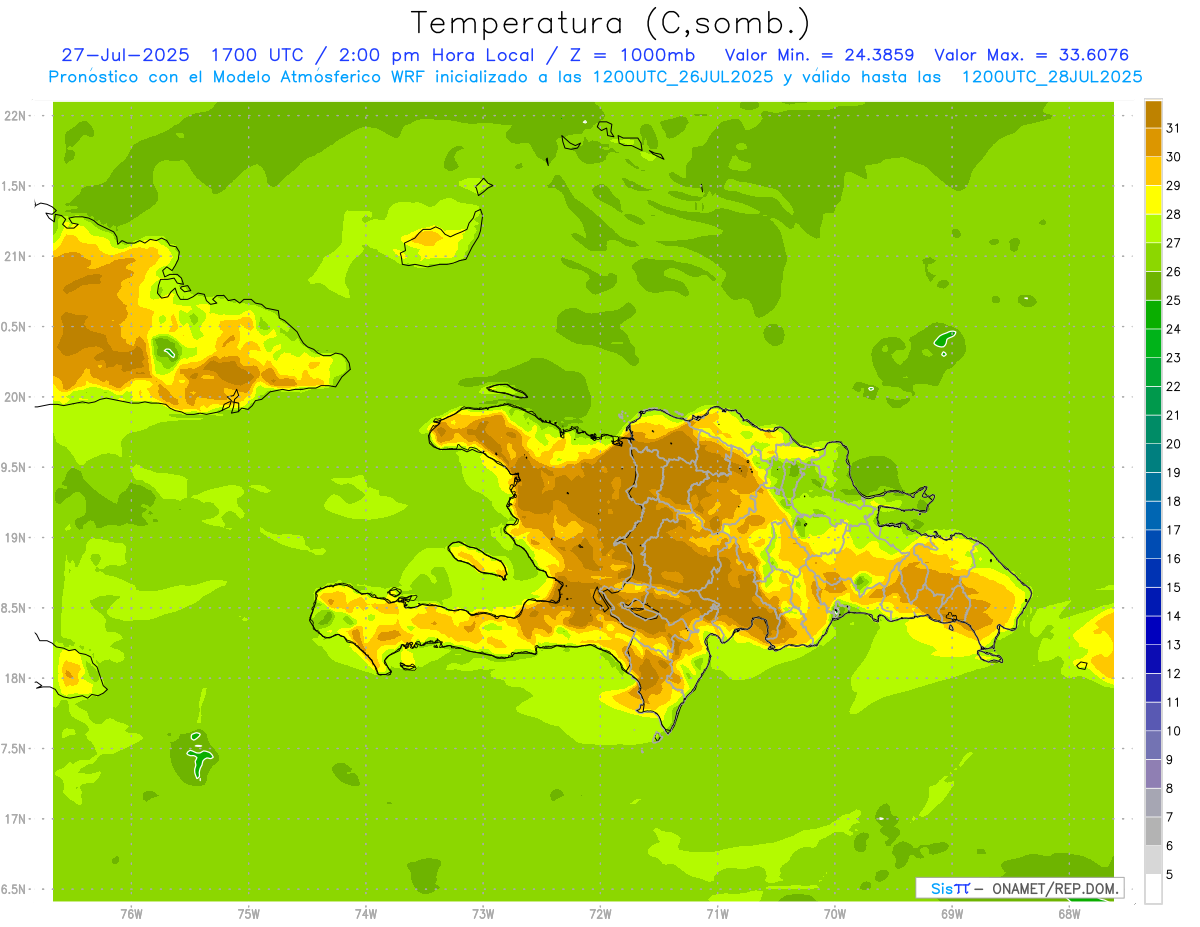Select the "Z = 1000mb" level text
The height and width of the screenshot is (927, 1200).
[632, 55]
